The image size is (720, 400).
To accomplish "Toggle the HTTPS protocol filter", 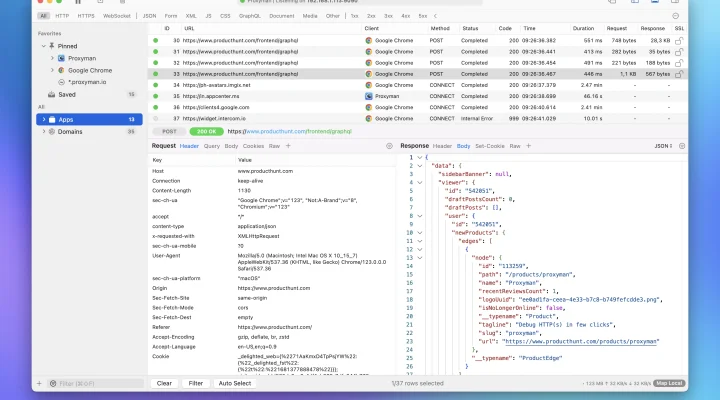I will (86, 16).
